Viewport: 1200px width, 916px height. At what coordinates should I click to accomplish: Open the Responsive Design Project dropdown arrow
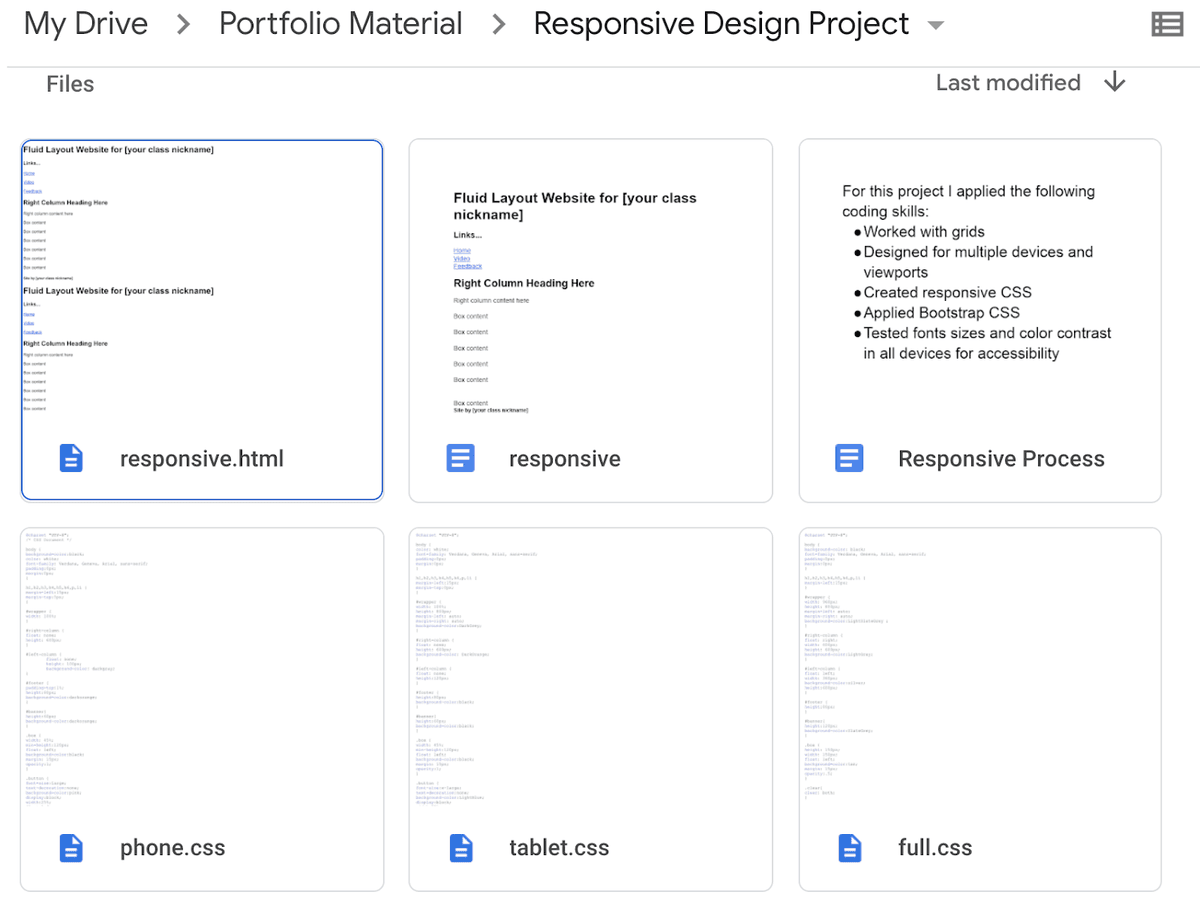coord(934,25)
